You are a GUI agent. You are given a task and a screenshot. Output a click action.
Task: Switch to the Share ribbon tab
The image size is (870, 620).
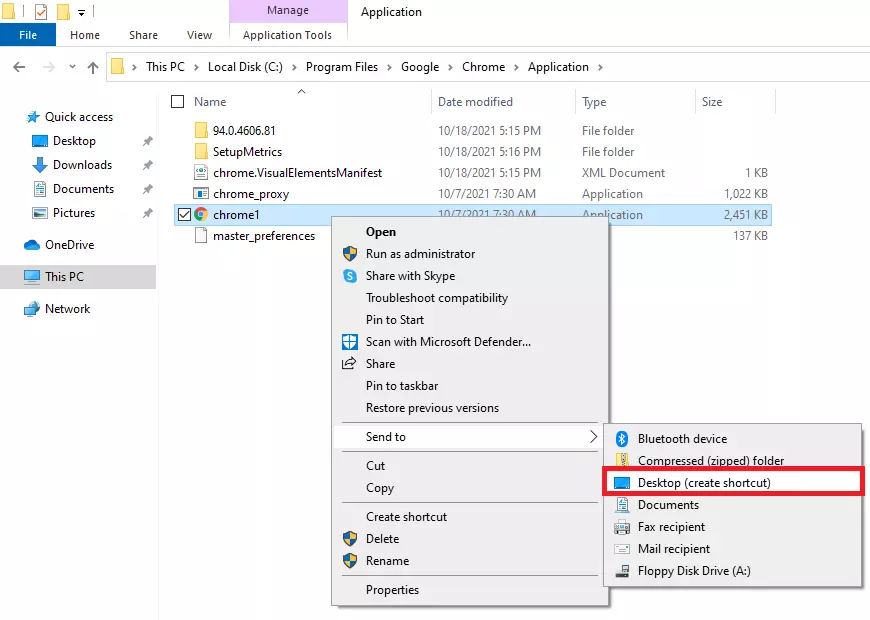point(144,35)
